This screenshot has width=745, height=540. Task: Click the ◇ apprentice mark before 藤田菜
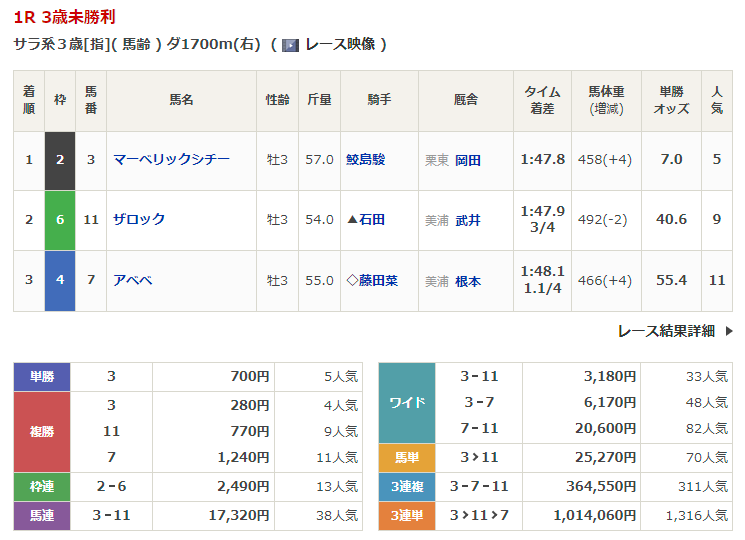click(352, 281)
